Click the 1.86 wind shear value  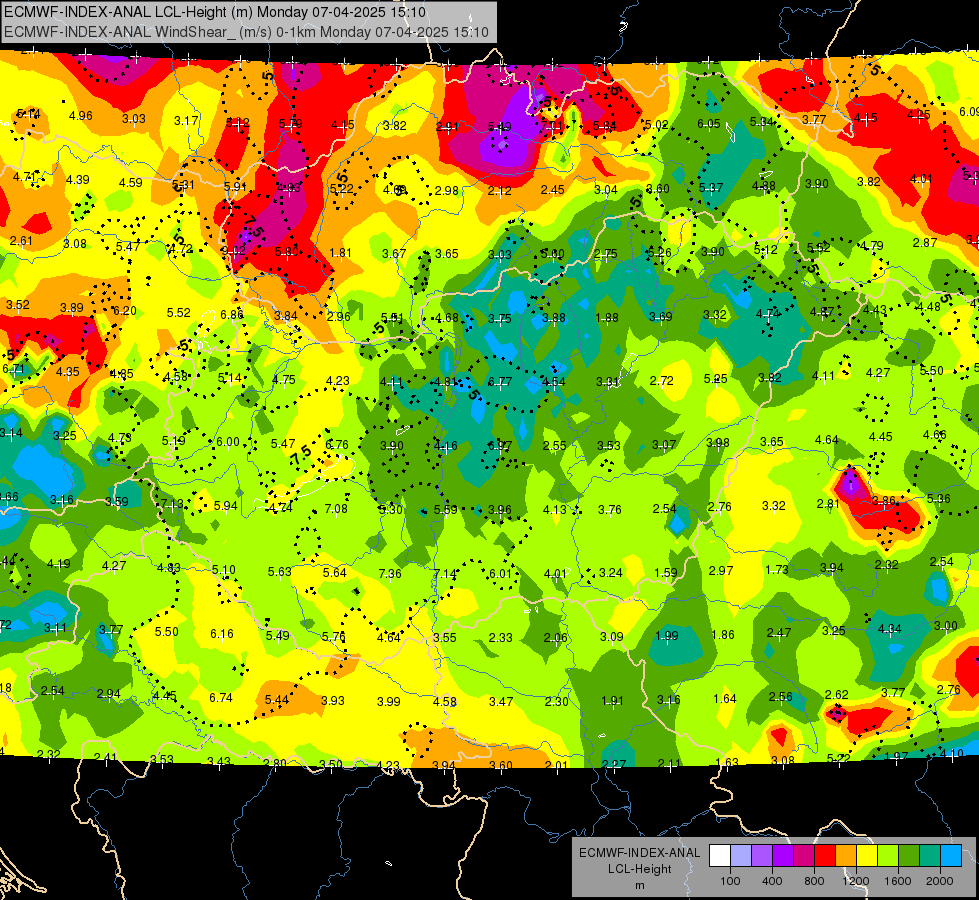tap(723, 635)
